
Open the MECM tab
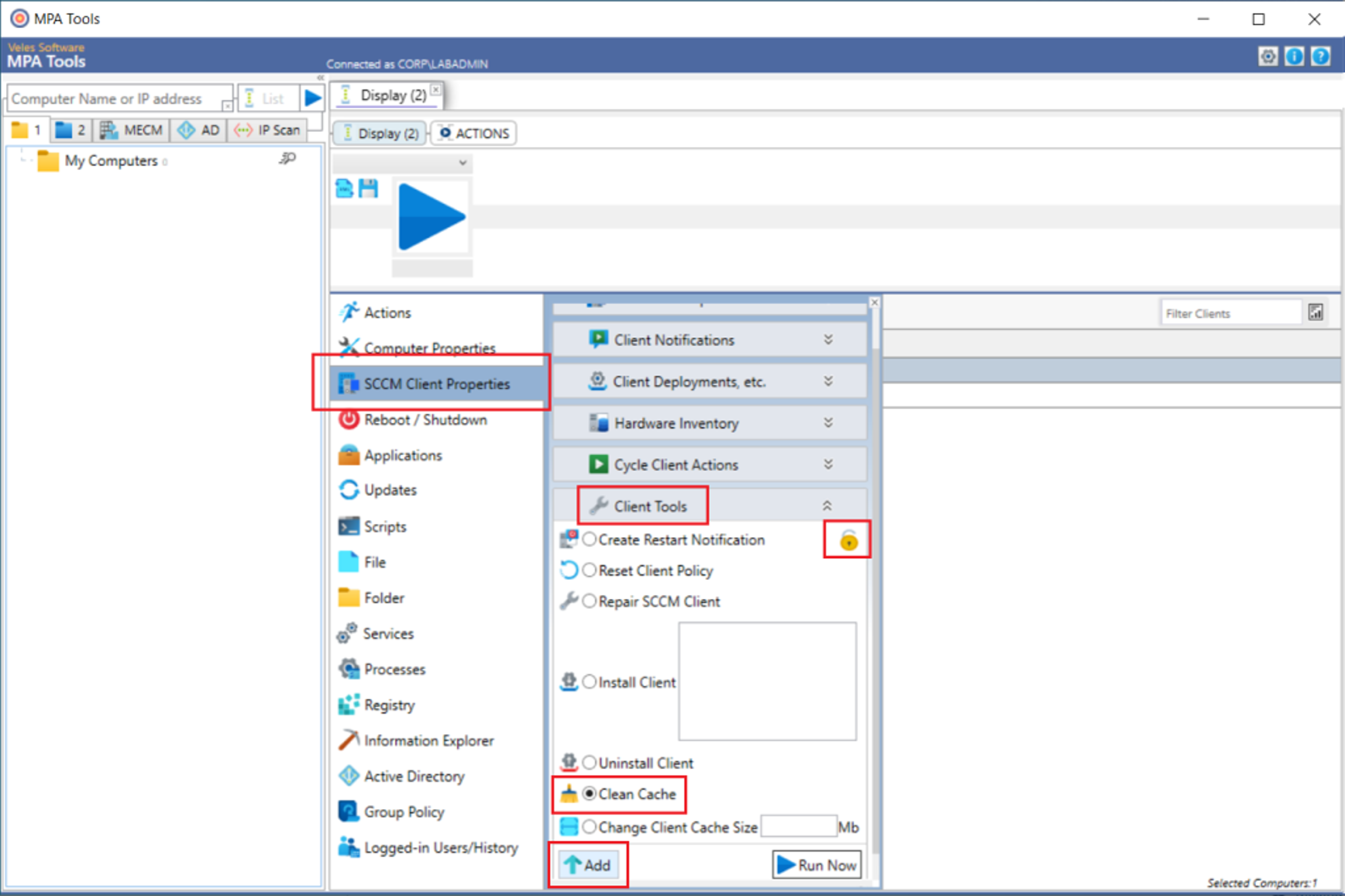(x=131, y=131)
